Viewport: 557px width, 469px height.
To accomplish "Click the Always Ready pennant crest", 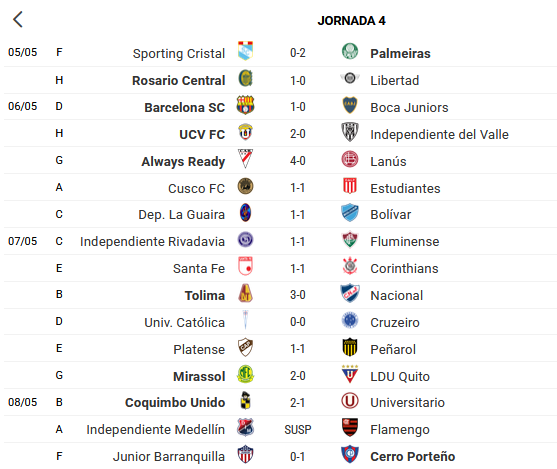I will [x=245, y=159].
